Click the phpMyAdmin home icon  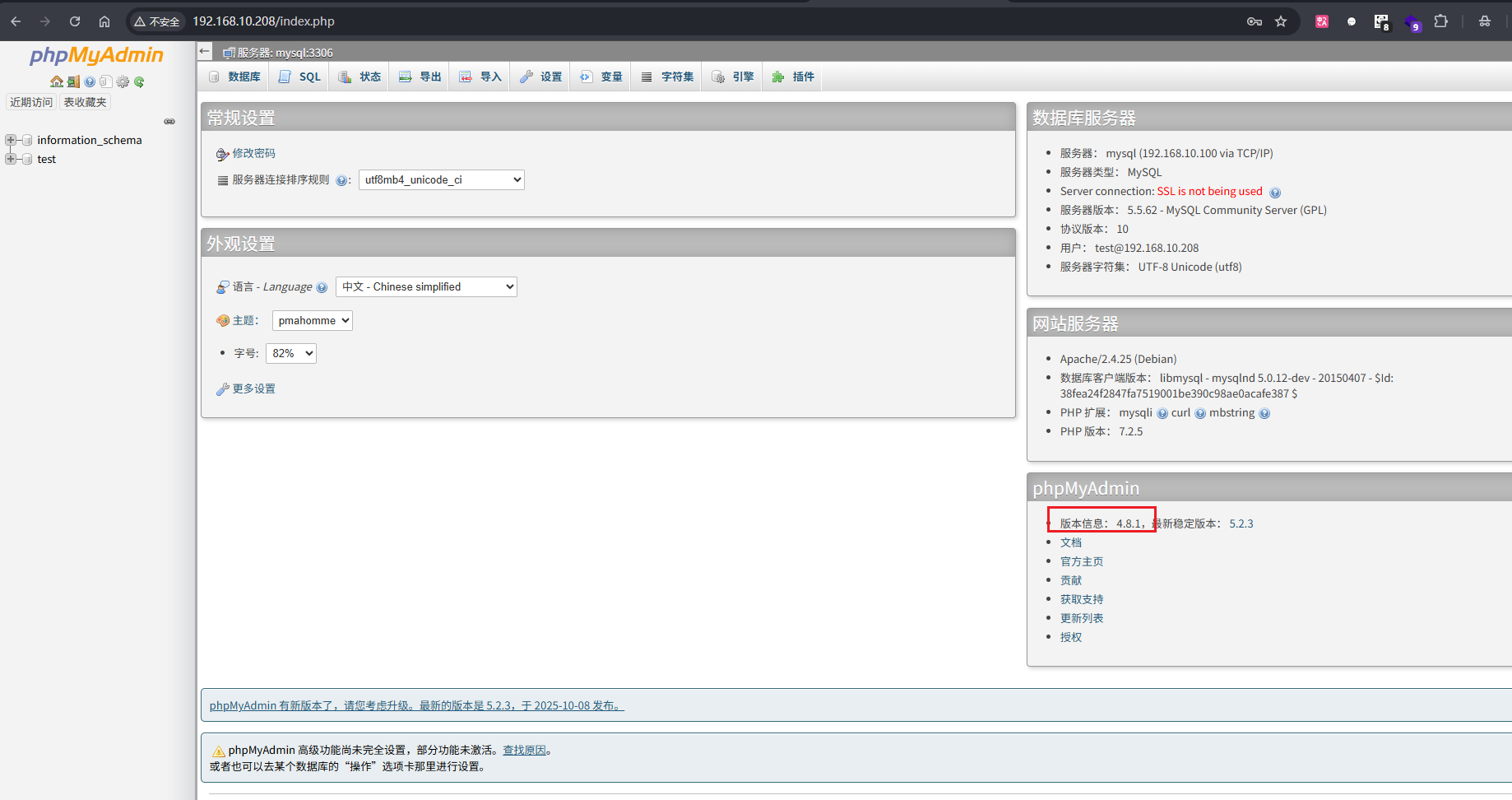56,81
